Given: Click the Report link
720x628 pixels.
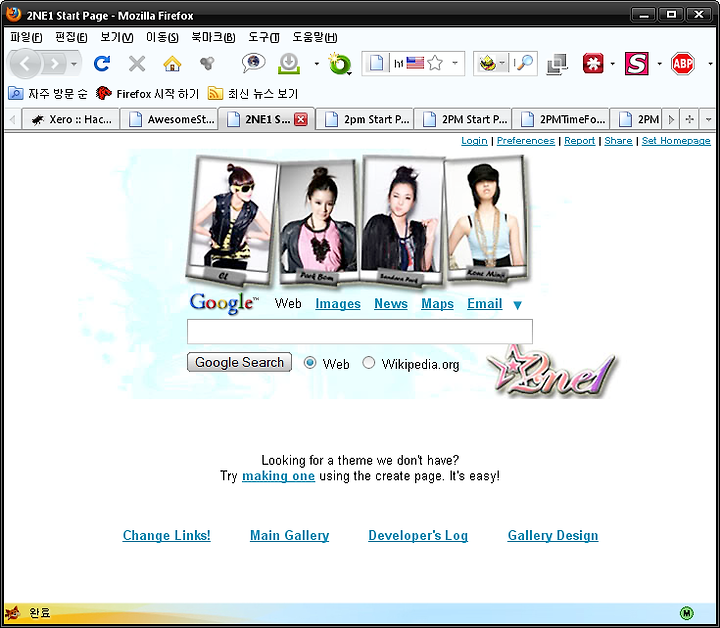Looking at the screenshot, I should click(x=579, y=141).
